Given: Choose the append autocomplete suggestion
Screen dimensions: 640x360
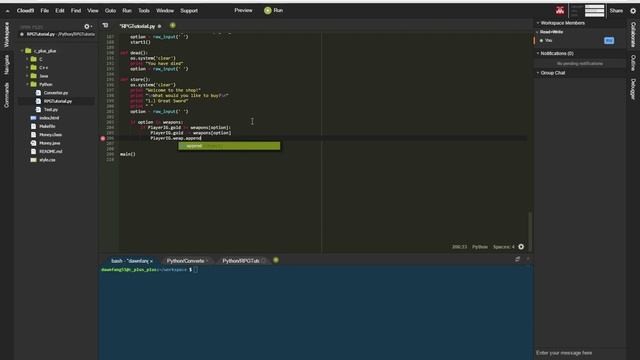Looking at the screenshot, I should 229,146.
